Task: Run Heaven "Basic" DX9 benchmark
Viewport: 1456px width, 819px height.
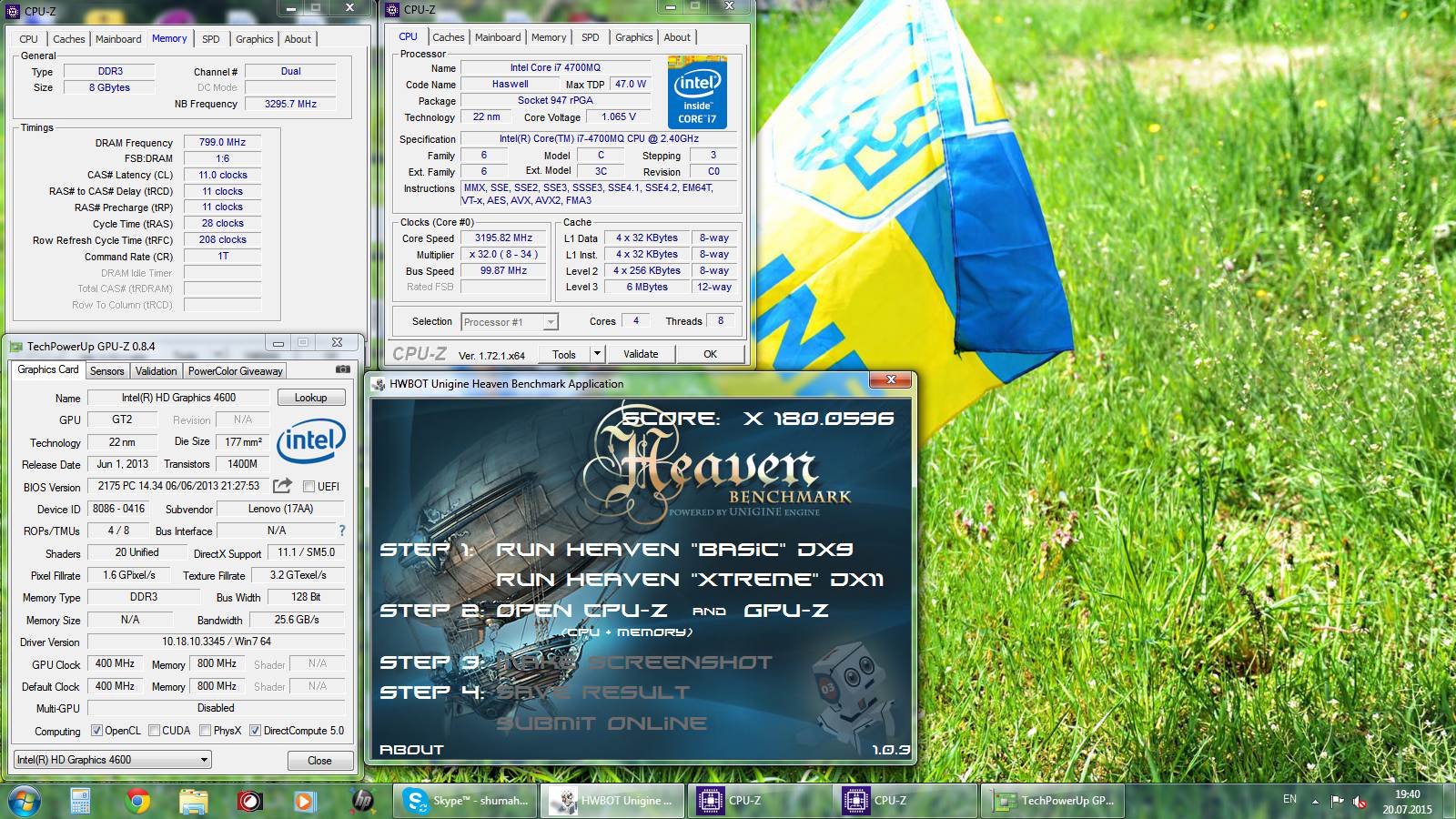Action: pyautogui.click(x=674, y=550)
